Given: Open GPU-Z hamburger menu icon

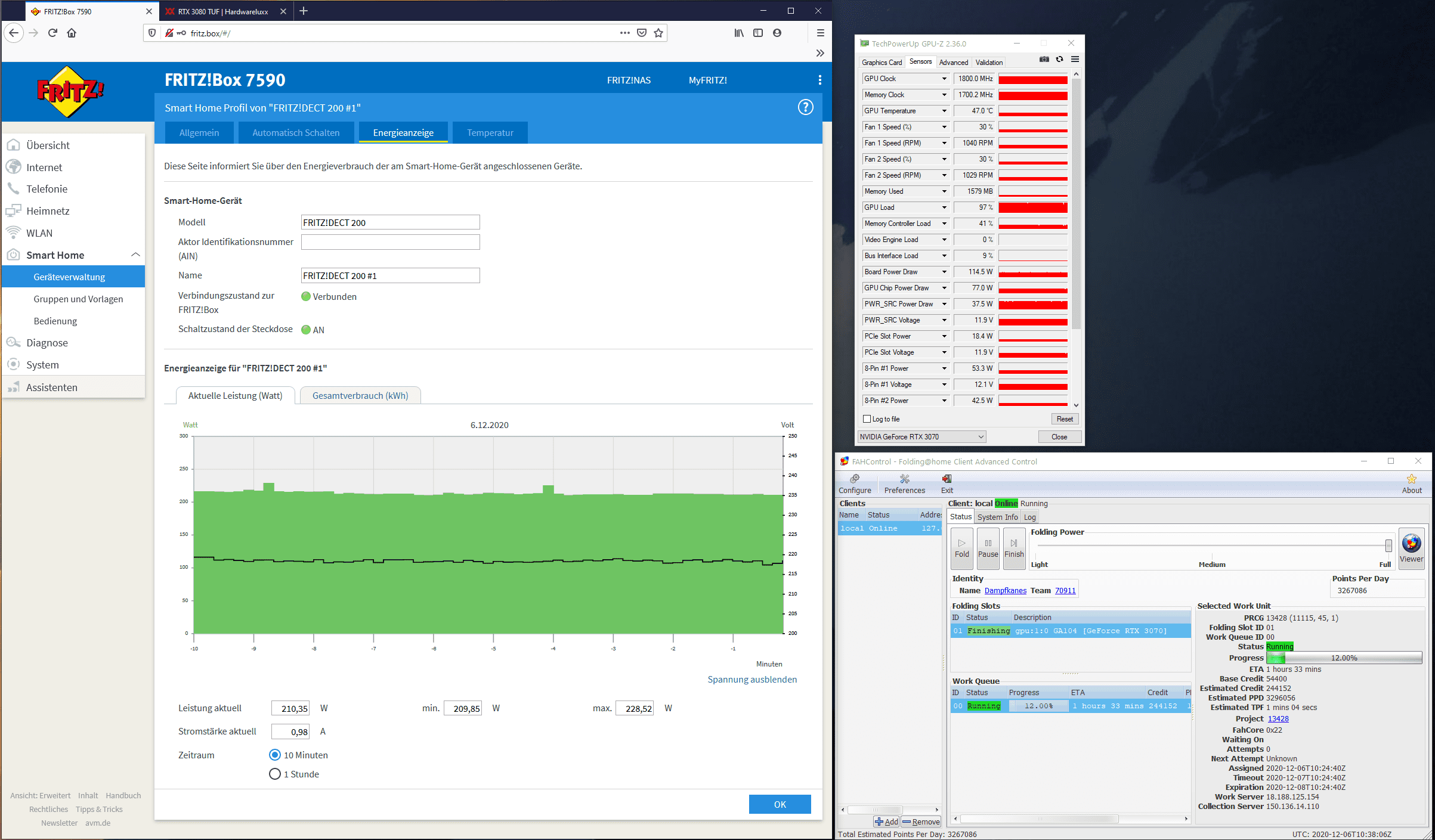Looking at the screenshot, I should [x=1075, y=59].
